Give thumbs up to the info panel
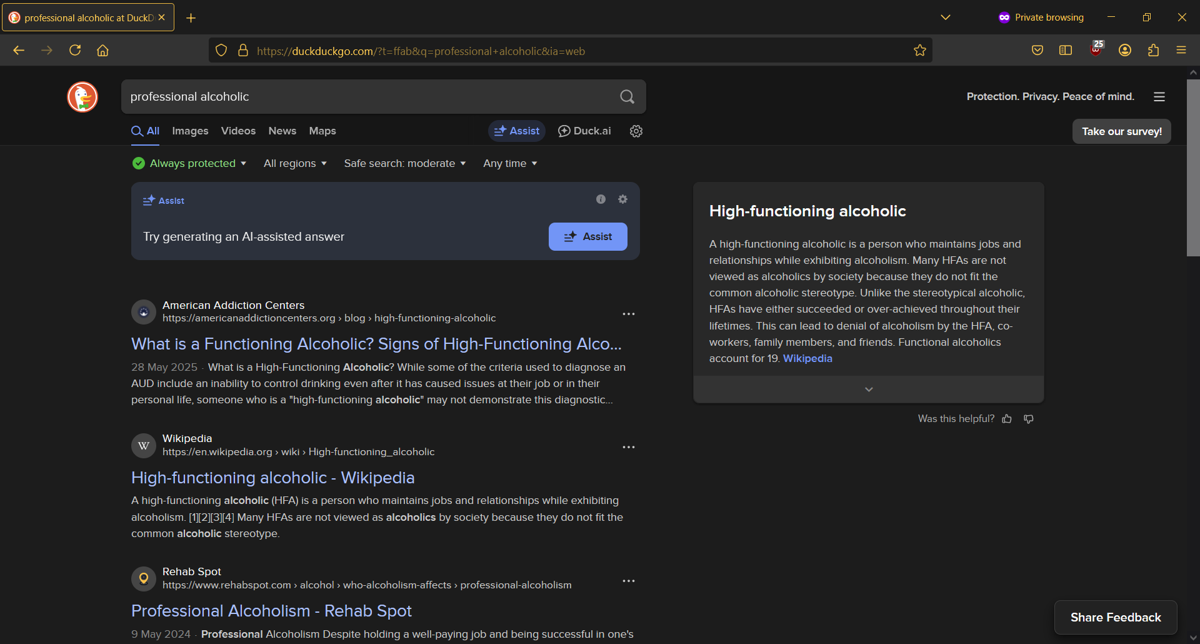The image size is (1200, 644). click(1007, 419)
